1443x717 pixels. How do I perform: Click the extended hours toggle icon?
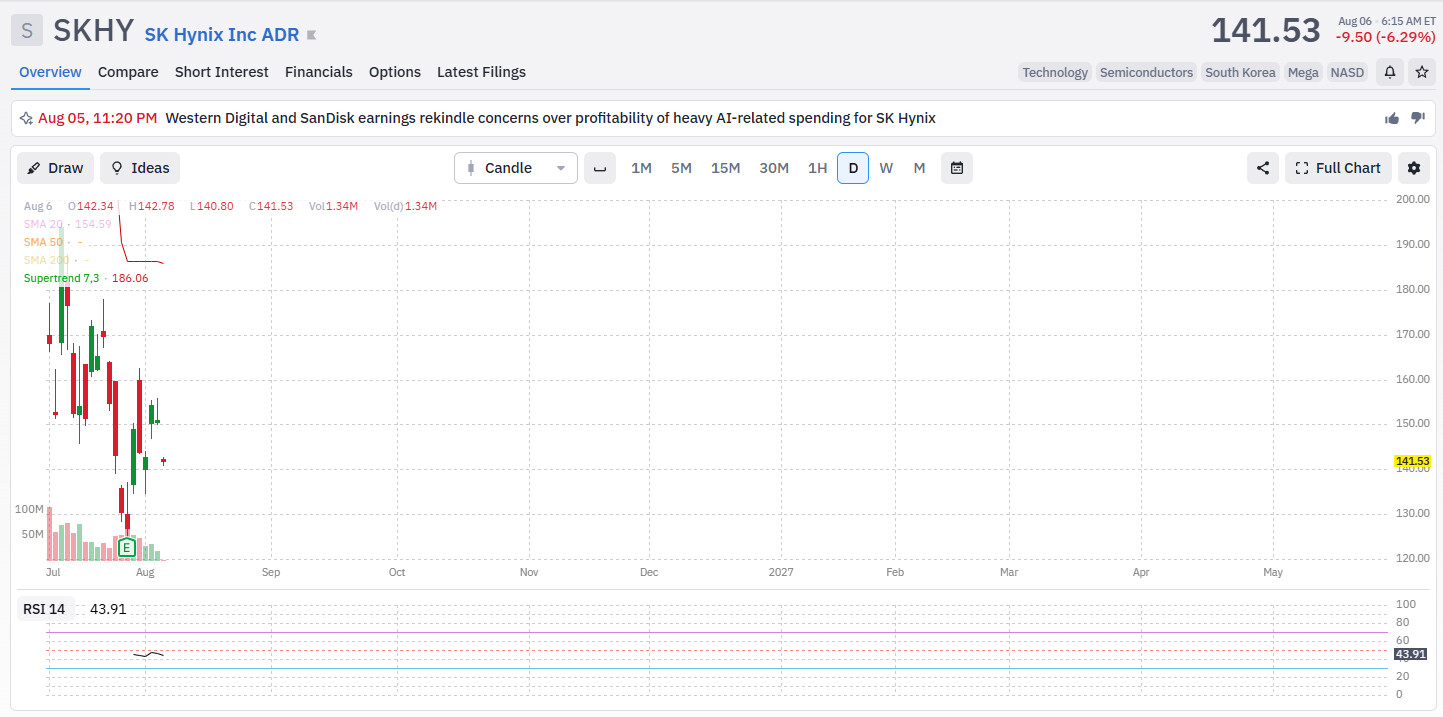tap(600, 168)
